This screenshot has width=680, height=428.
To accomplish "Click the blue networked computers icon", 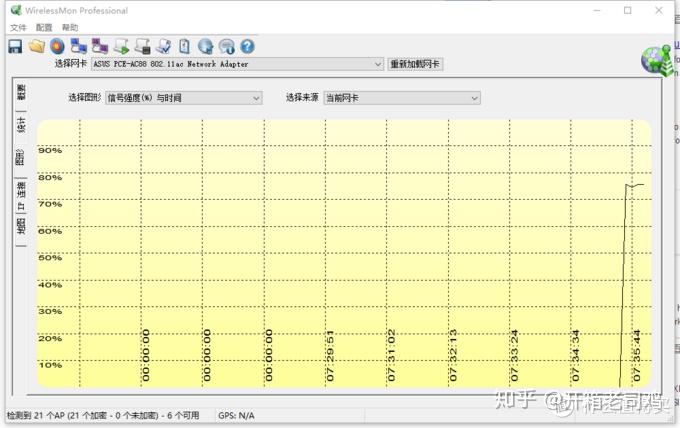I will click(78, 46).
